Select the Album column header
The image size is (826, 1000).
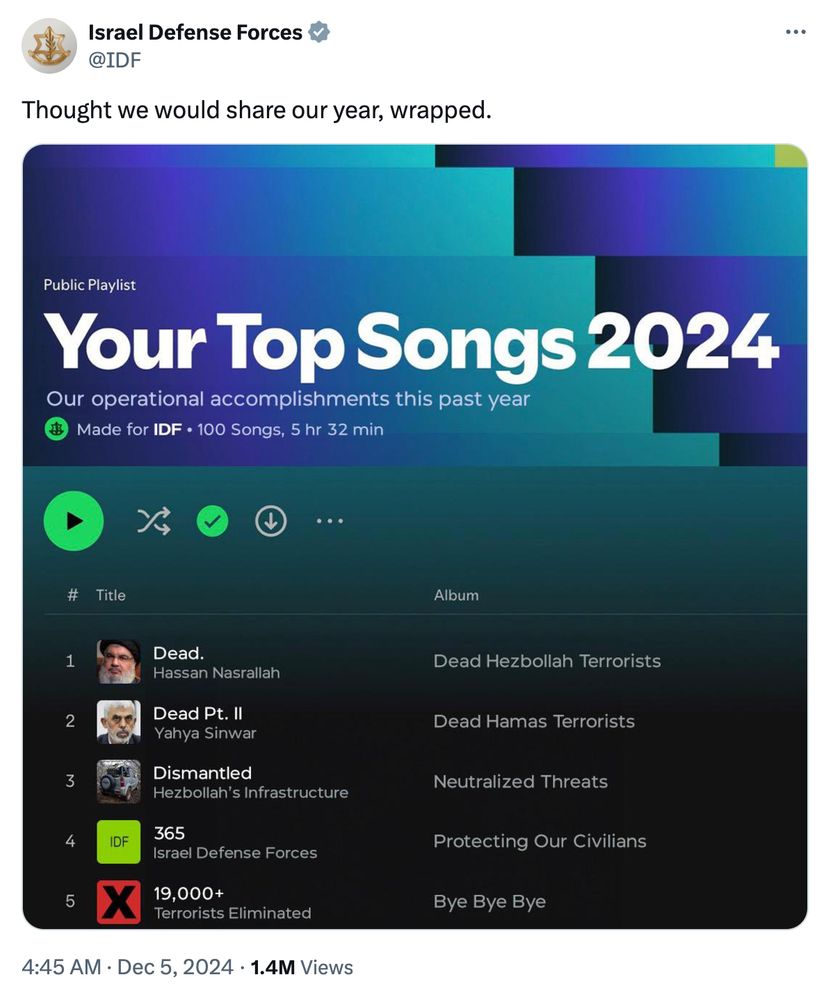tap(456, 595)
